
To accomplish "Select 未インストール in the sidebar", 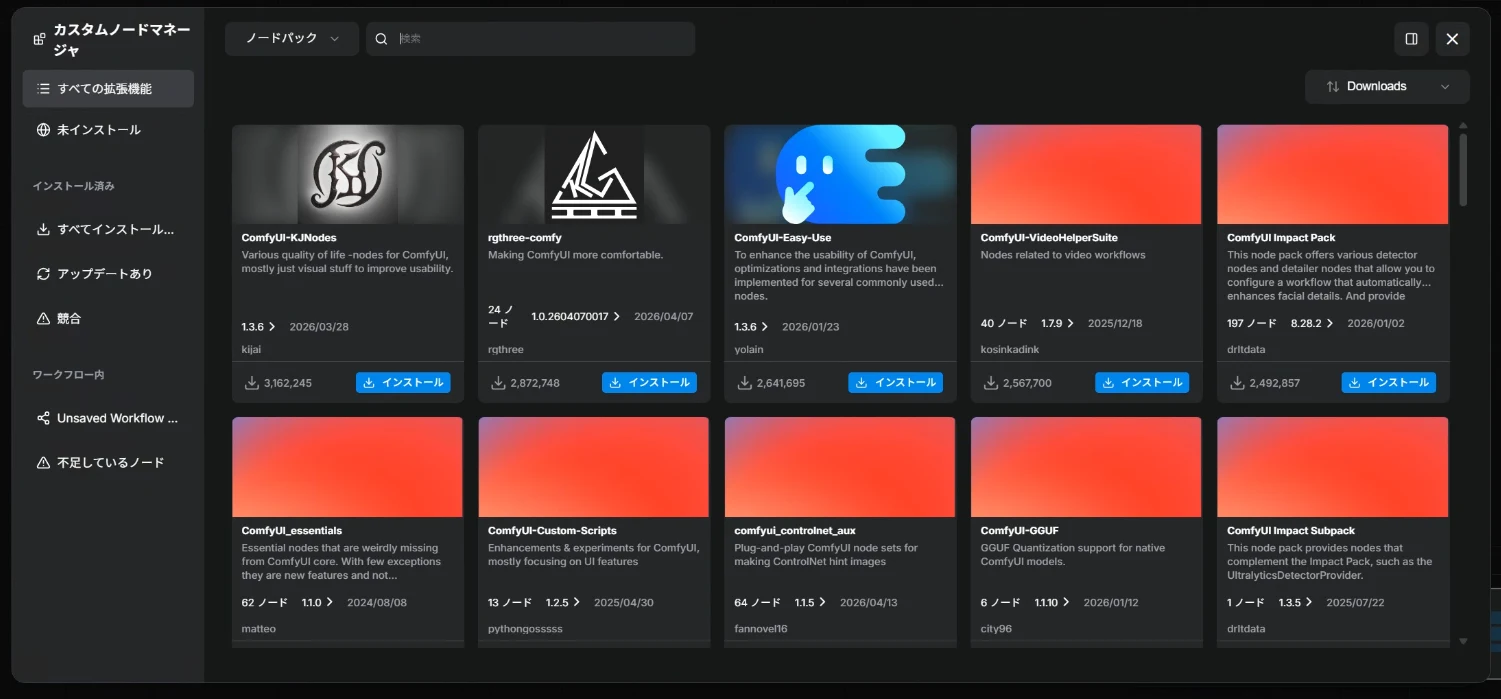I will (108, 130).
